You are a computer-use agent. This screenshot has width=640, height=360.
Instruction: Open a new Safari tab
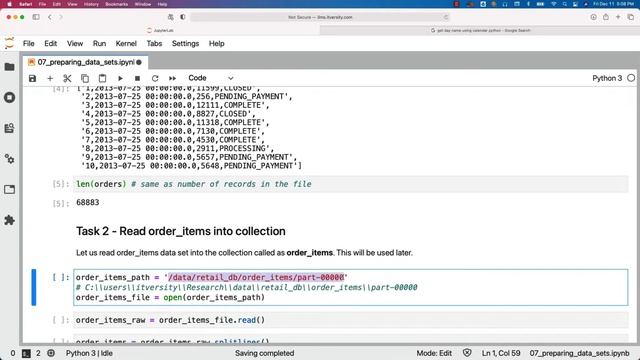coord(618,17)
